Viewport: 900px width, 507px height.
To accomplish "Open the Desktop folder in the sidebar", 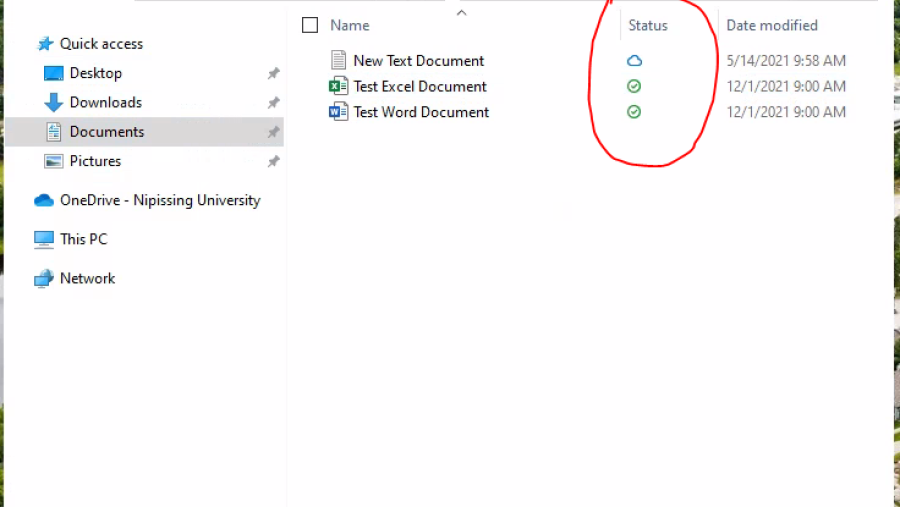I will (x=95, y=73).
